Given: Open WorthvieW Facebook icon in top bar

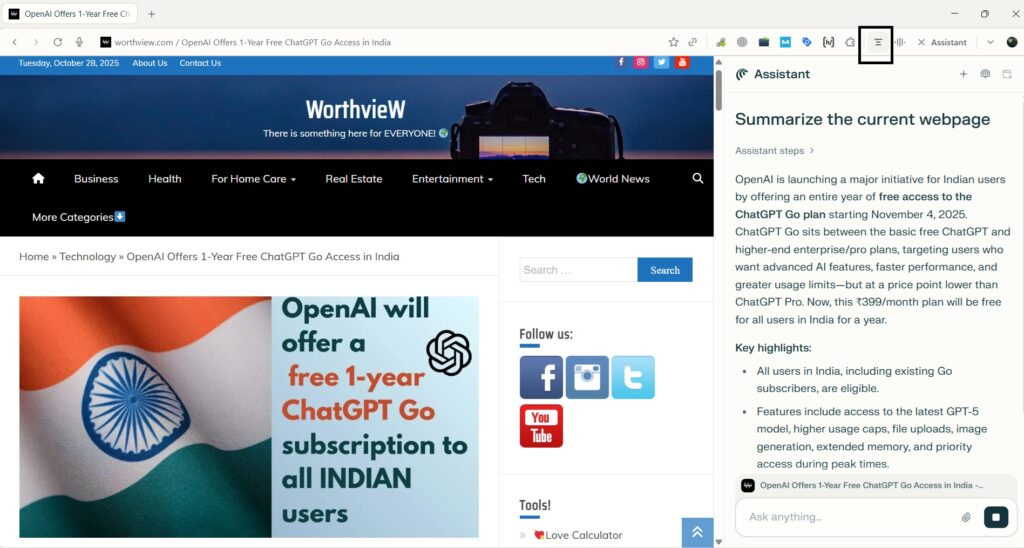Looking at the screenshot, I should [620, 62].
